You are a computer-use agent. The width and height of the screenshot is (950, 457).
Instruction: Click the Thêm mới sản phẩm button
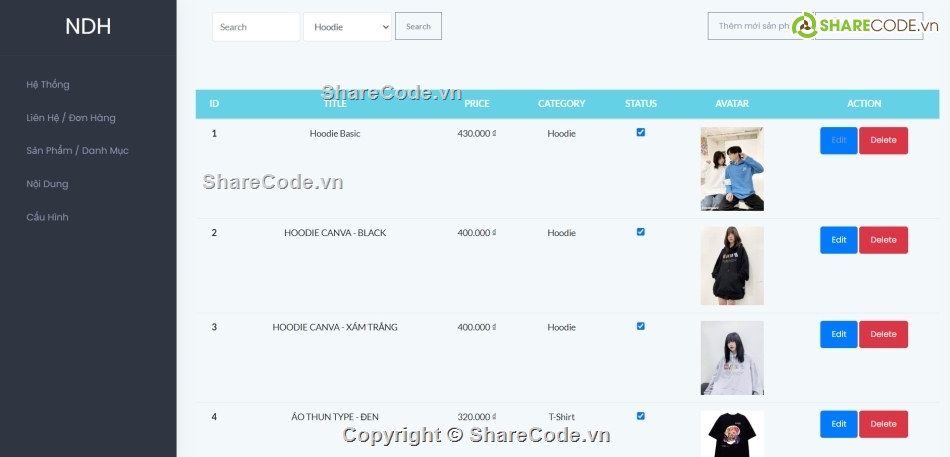pyautogui.click(x=760, y=26)
